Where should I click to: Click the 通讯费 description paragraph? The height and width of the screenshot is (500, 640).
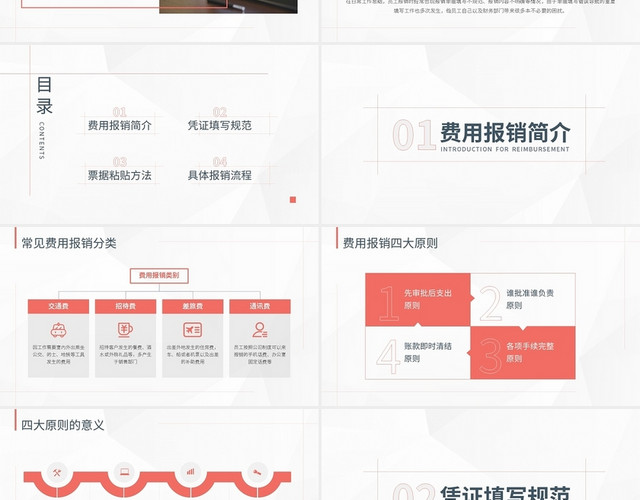point(260,354)
